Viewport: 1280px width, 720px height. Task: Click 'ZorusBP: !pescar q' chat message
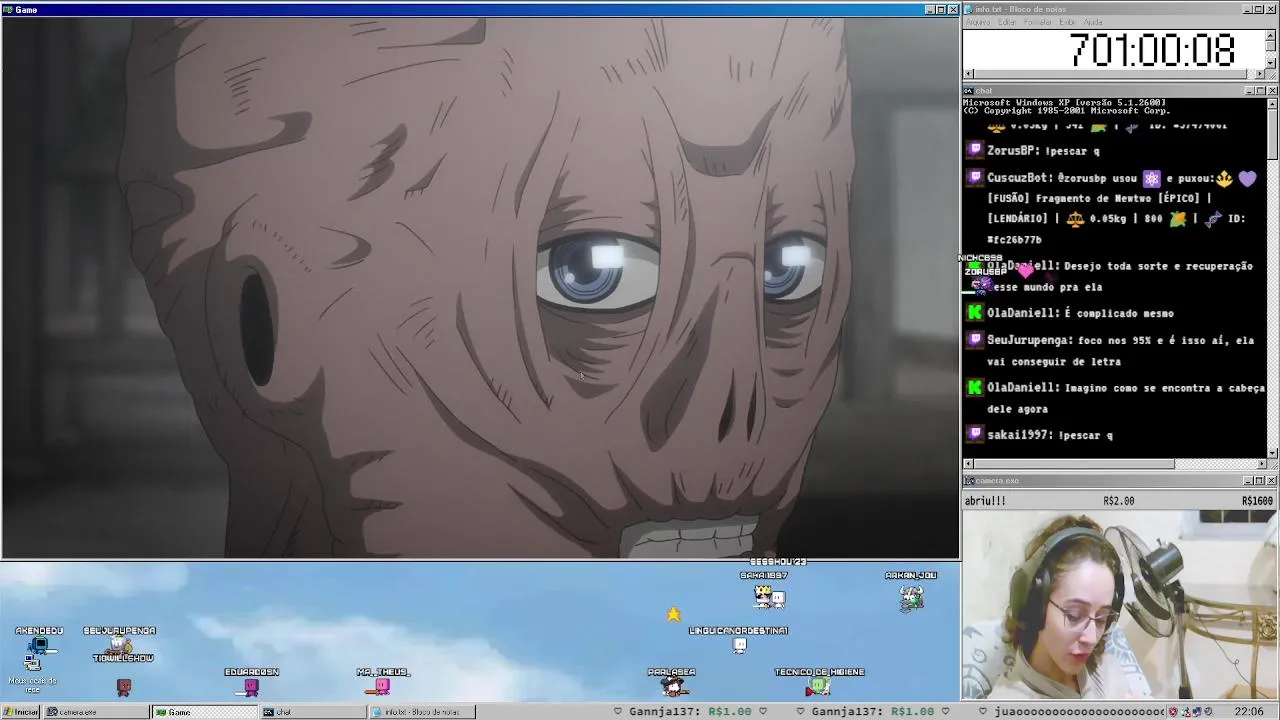coord(1043,151)
